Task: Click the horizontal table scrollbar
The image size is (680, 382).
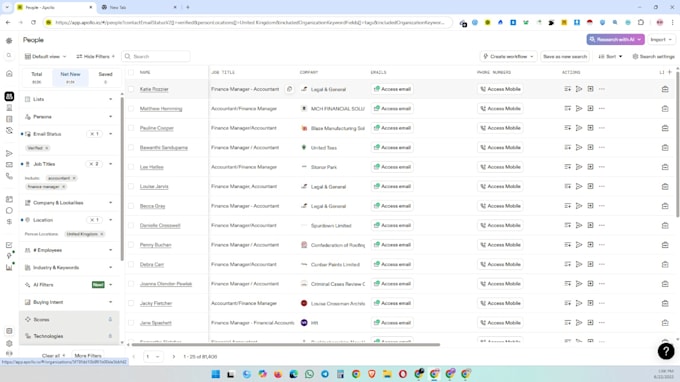Action: pyautogui.click(x=285, y=345)
